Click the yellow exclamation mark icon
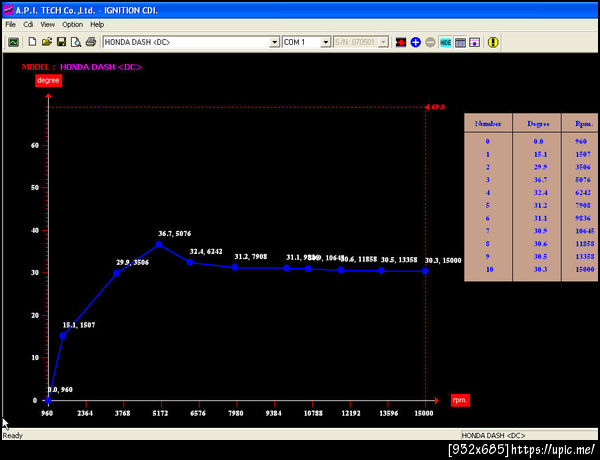 493,42
